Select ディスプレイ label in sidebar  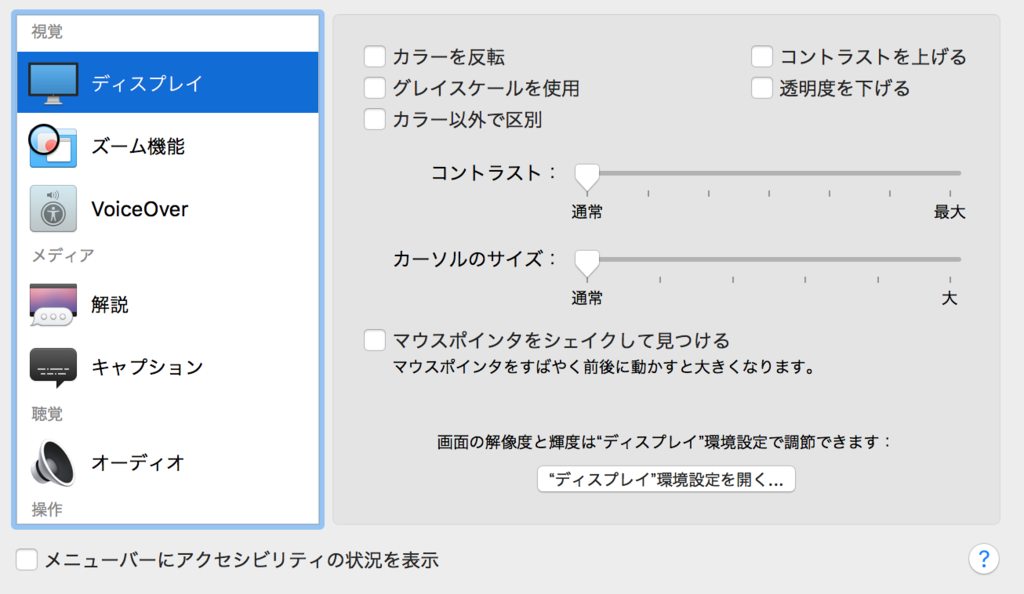pyautogui.click(x=147, y=84)
